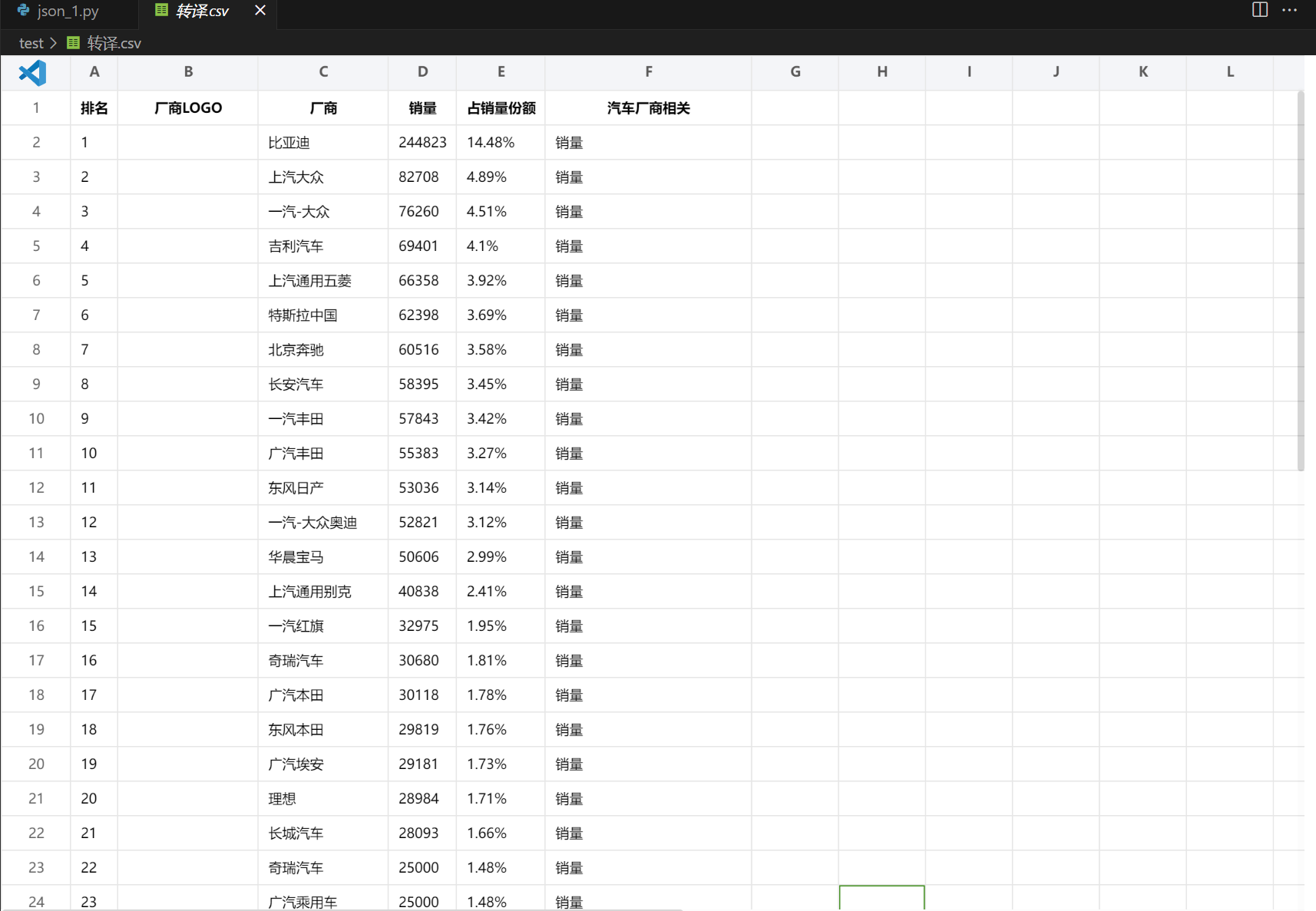Image resolution: width=1316 pixels, height=911 pixels.
Task: Open the split editor layout icon
Action: [x=1260, y=10]
